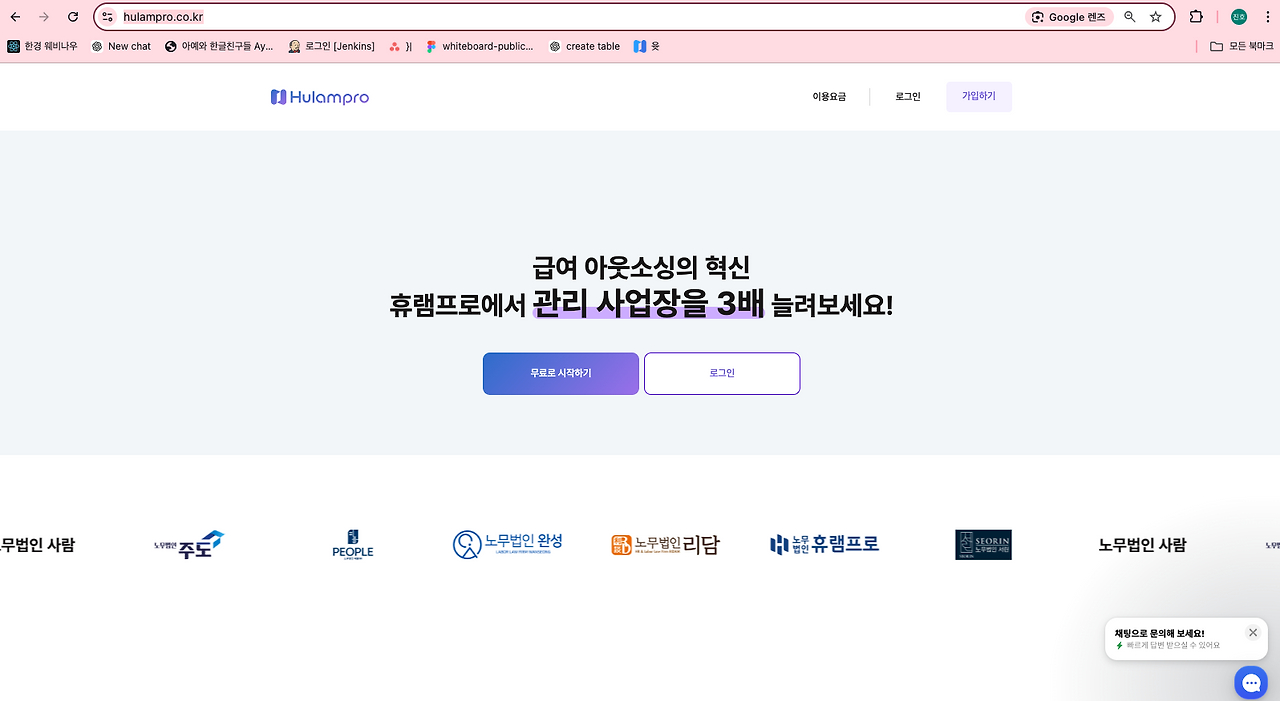Screen dimensions: 1280x701
Task: Click the page refresh icon
Action: click(71, 16)
